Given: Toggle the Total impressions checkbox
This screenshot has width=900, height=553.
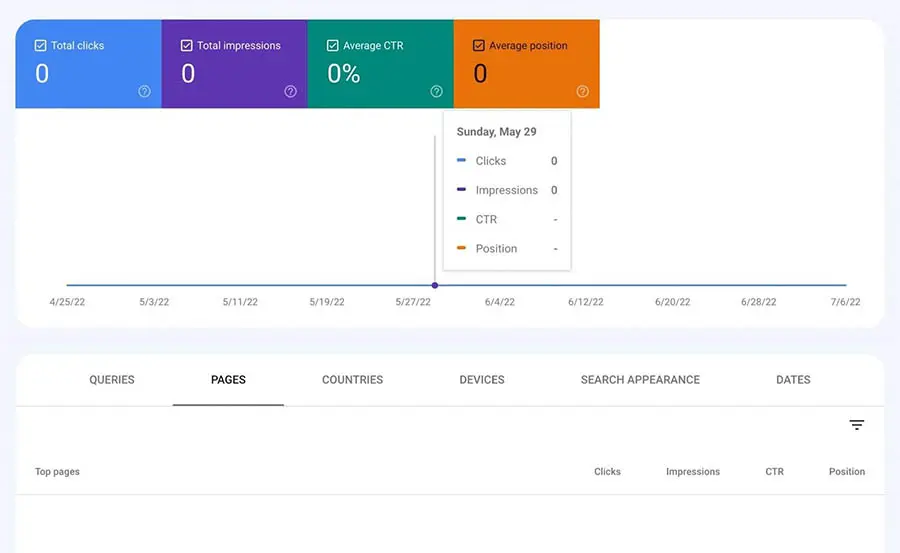Looking at the screenshot, I should (186, 46).
